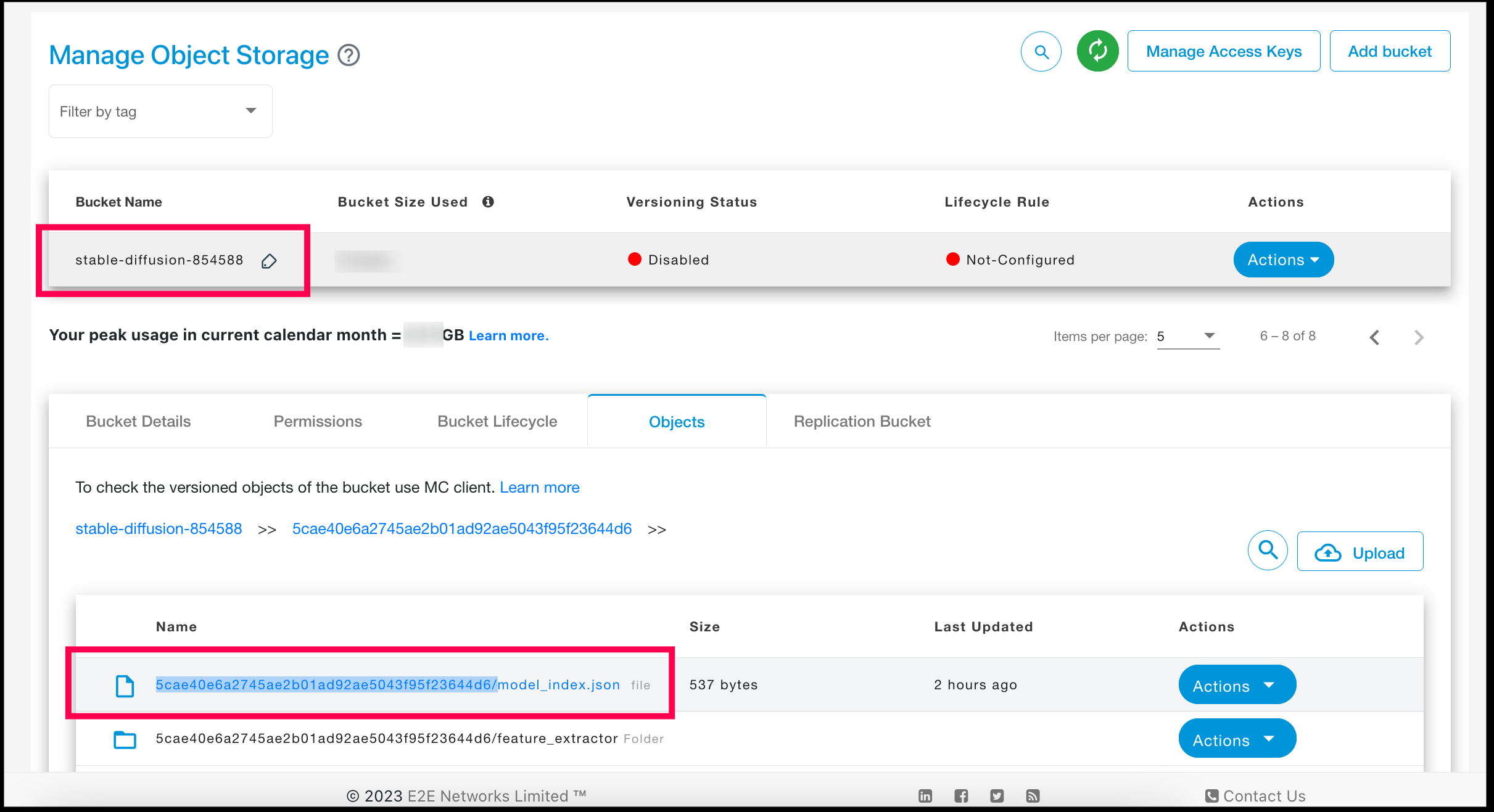Open Actions dropdown for feature_extractor folder

(x=1237, y=739)
